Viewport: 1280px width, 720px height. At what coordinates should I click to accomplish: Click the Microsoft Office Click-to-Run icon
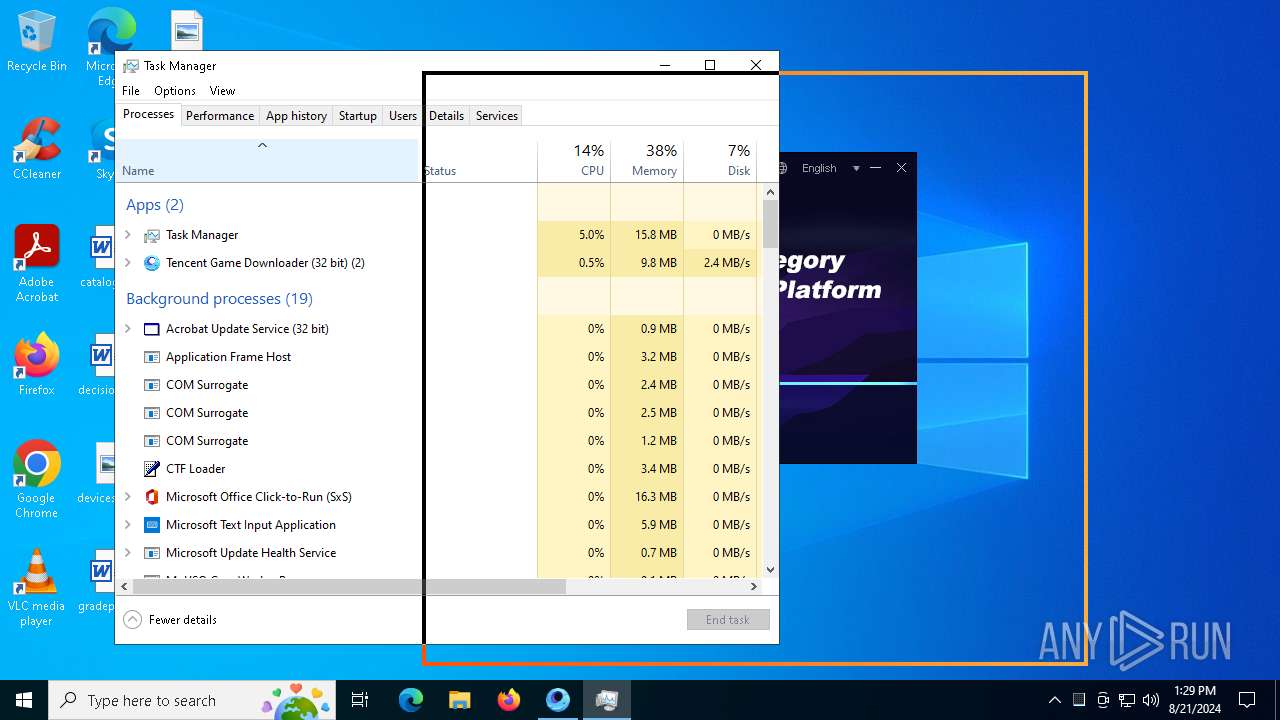152,497
